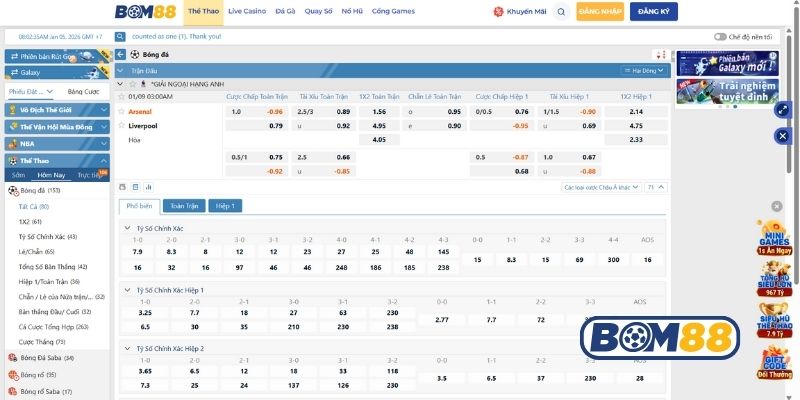Expand the Vô Địch Thế Giới section
The image size is (800, 400).
pyautogui.click(x=55, y=111)
